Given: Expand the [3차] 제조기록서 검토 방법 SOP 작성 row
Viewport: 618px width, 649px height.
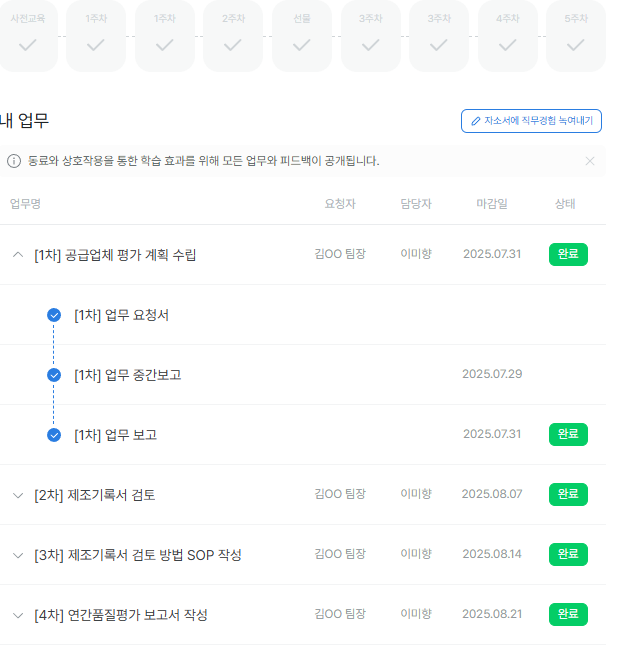Looking at the screenshot, I should click(x=17, y=555).
